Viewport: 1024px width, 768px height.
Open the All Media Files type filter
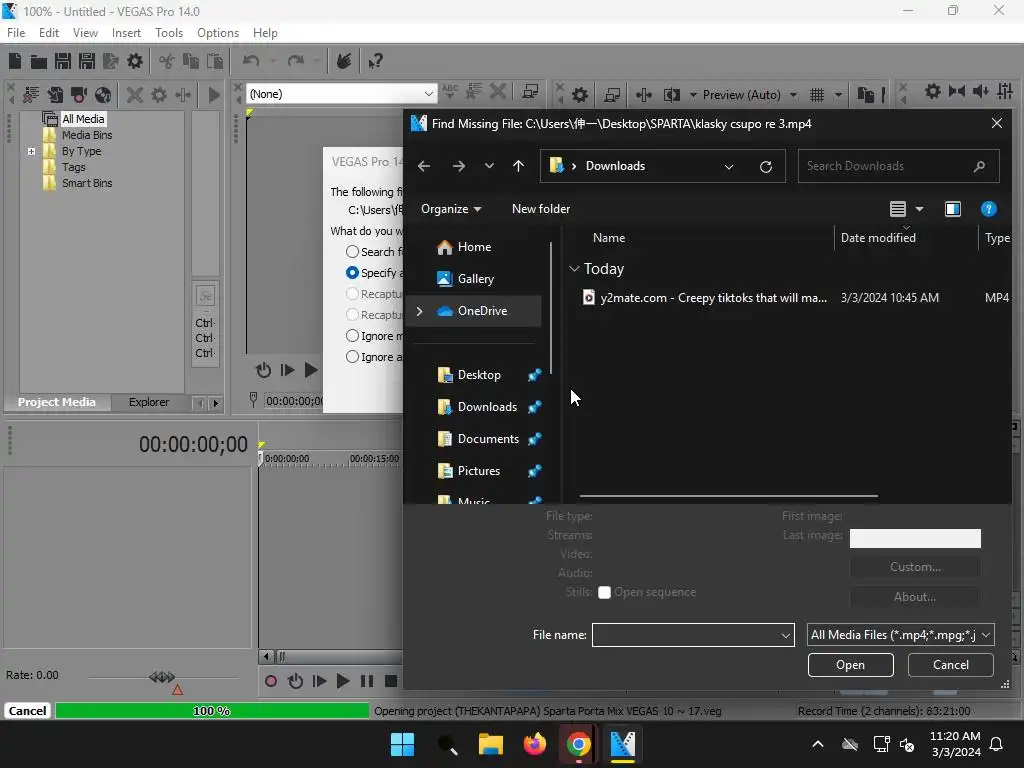[901, 635]
